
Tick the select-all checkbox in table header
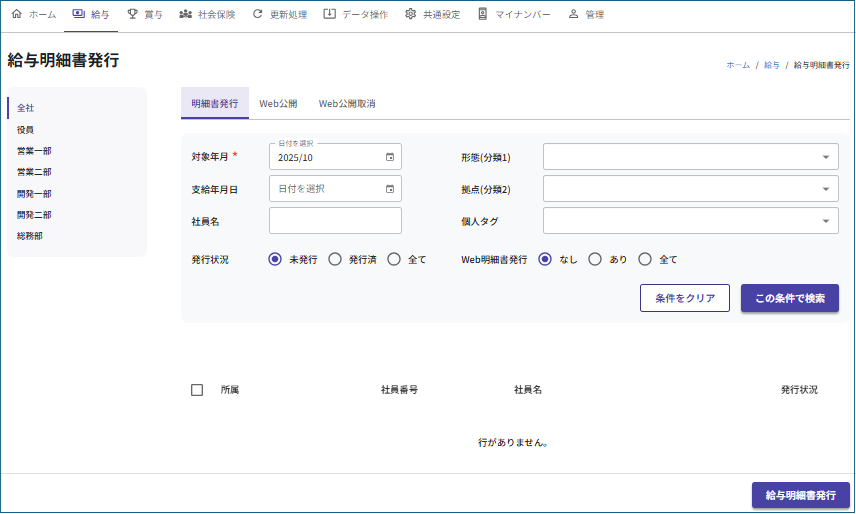coord(197,390)
